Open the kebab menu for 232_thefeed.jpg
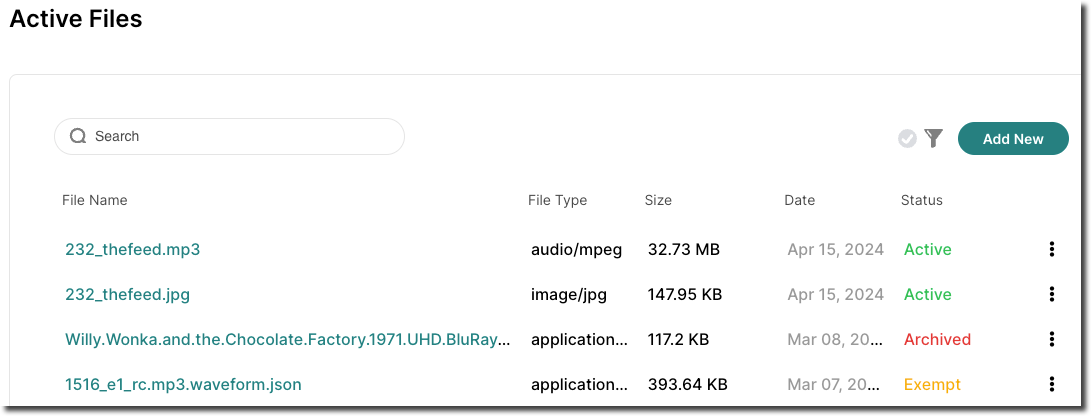This screenshot has height=416, width=1091. (x=1051, y=294)
